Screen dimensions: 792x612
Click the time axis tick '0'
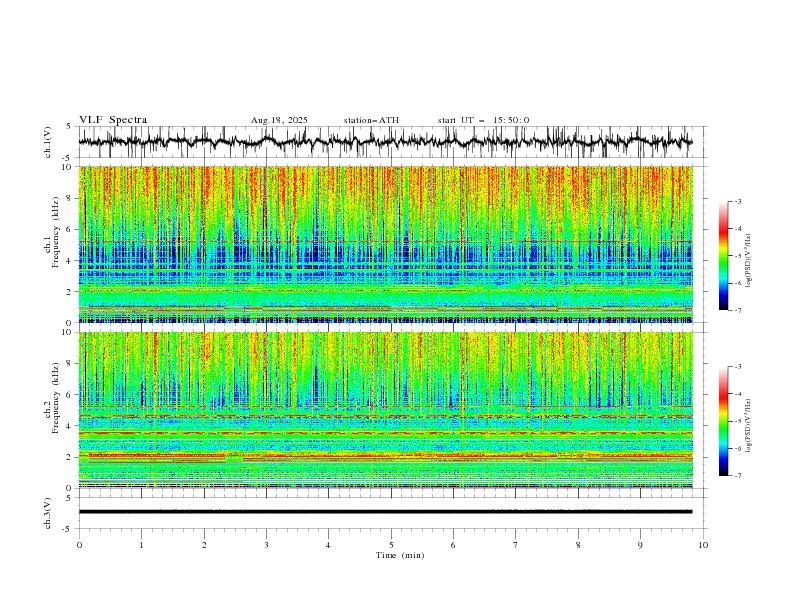click(x=79, y=545)
